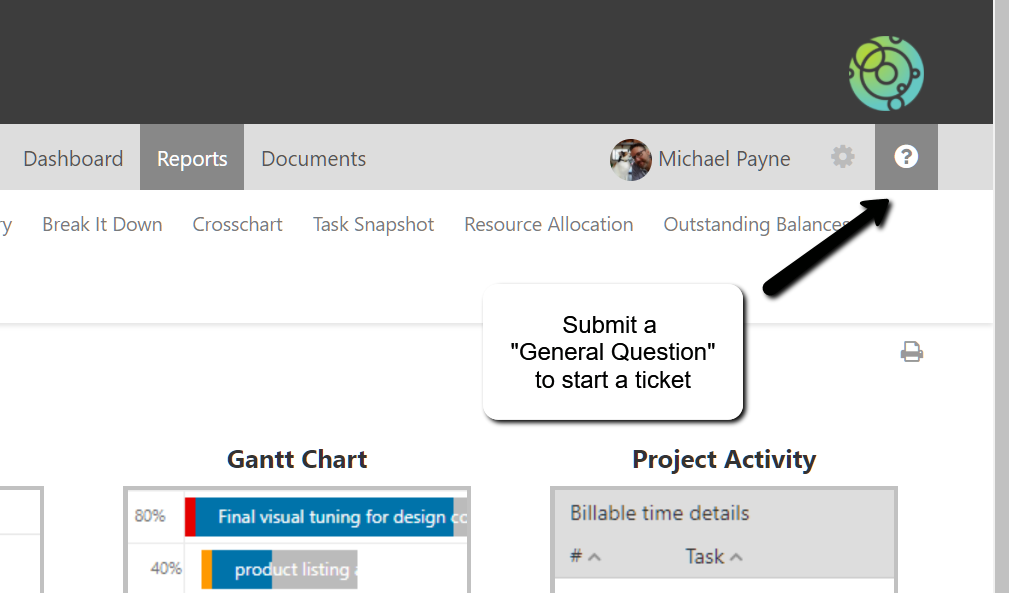Image resolution: width=1009 pixels, height=593 pixels.
Task: Switch to the Dashboard tab
Action: (73, 159)
